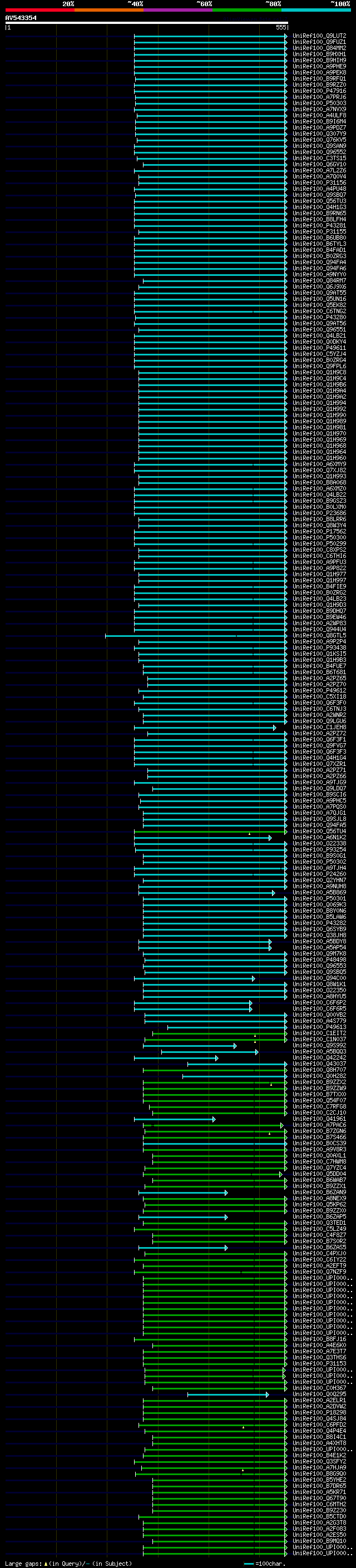Click the alignment bar for UniRef100_Q0Q295

[228, 1394]
